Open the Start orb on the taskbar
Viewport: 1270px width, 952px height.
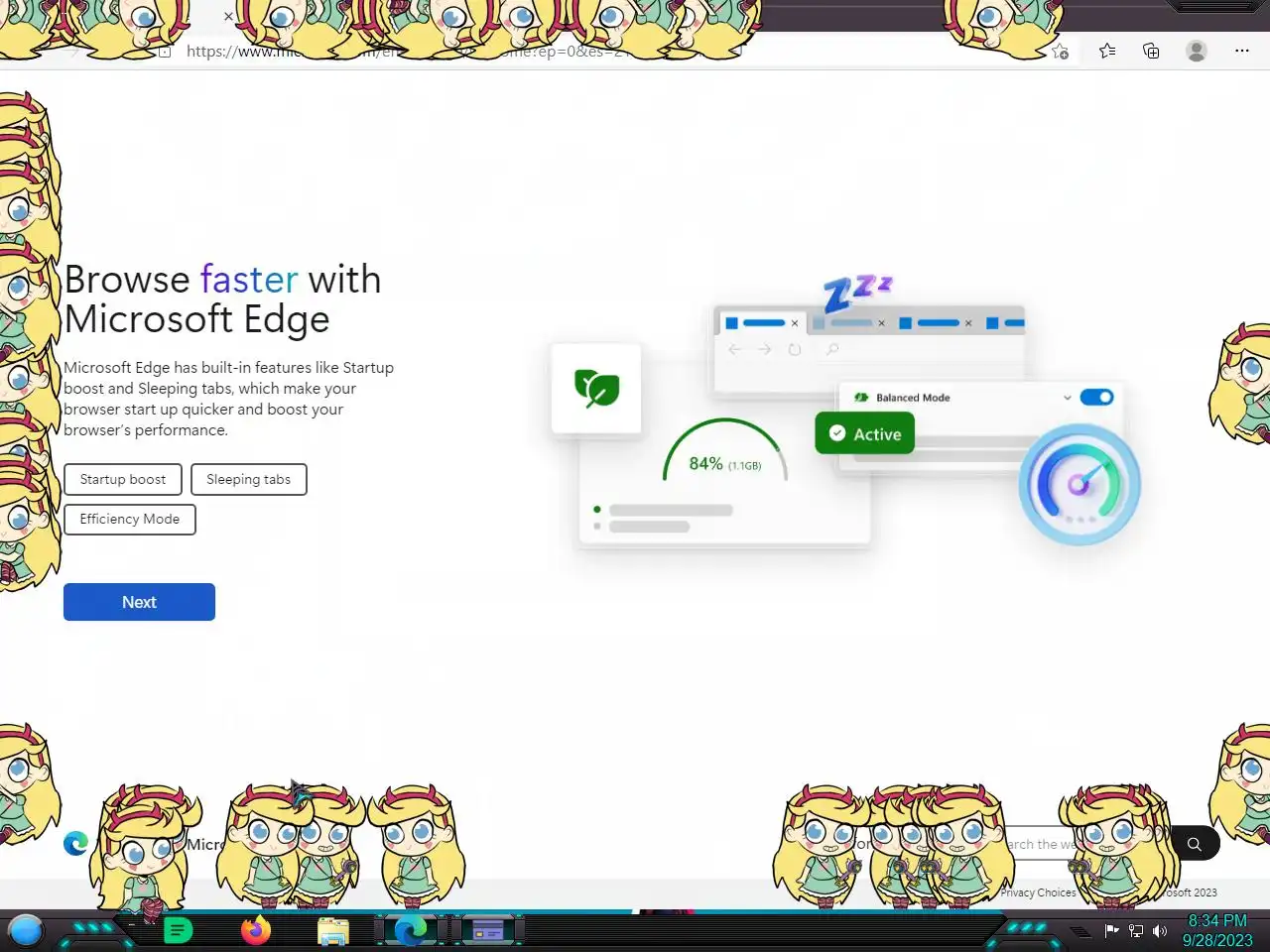point(26,931)
